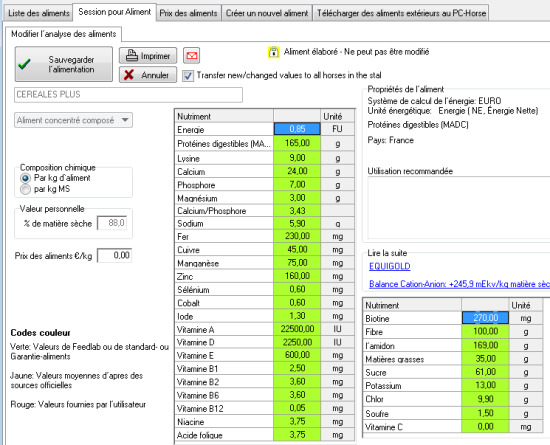550x445 pixels.
Task: Click the Sauvegarder l'alimentation button
Action: click(64, 64)
